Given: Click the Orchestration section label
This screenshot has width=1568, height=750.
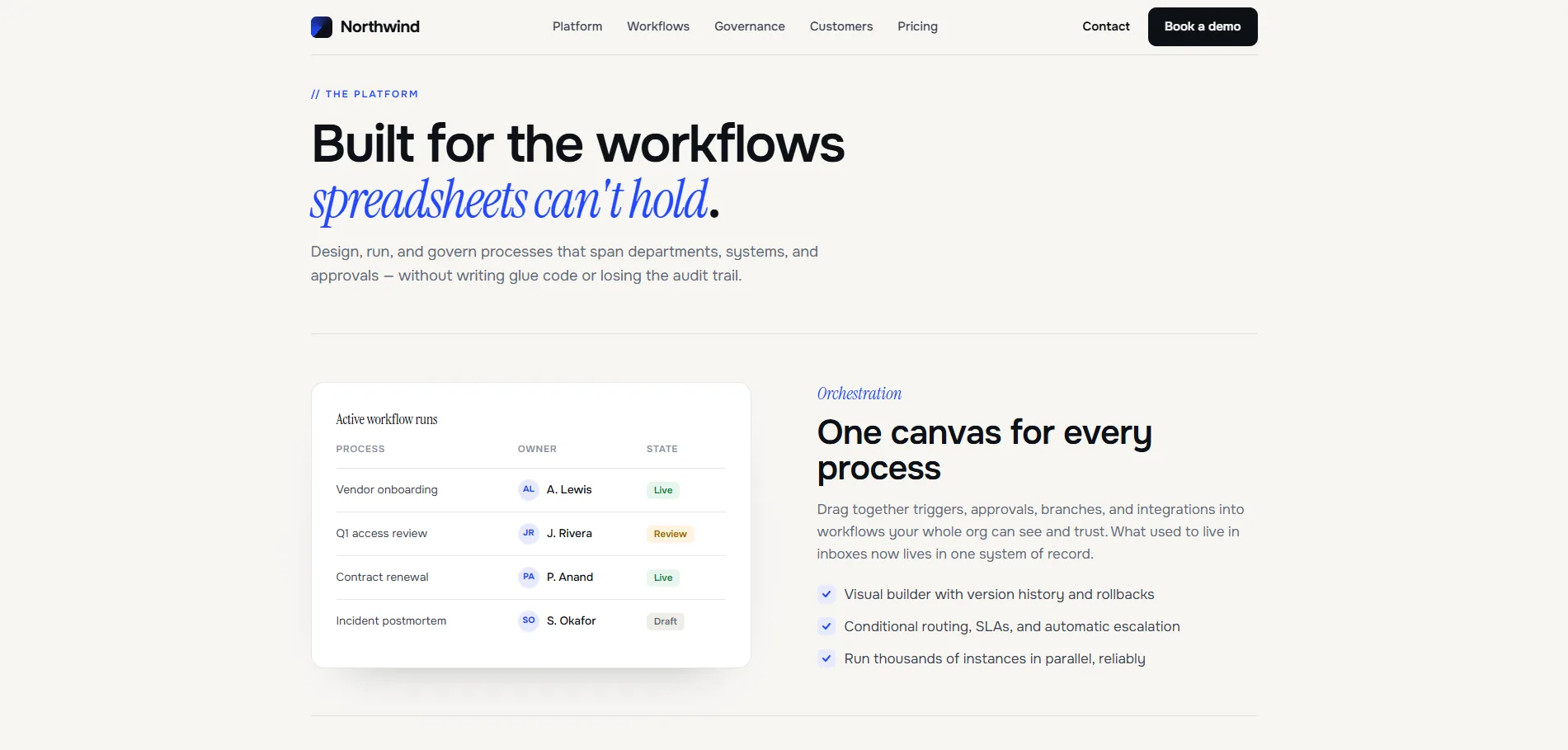Looking at the screenshot, I should (859, 394).
